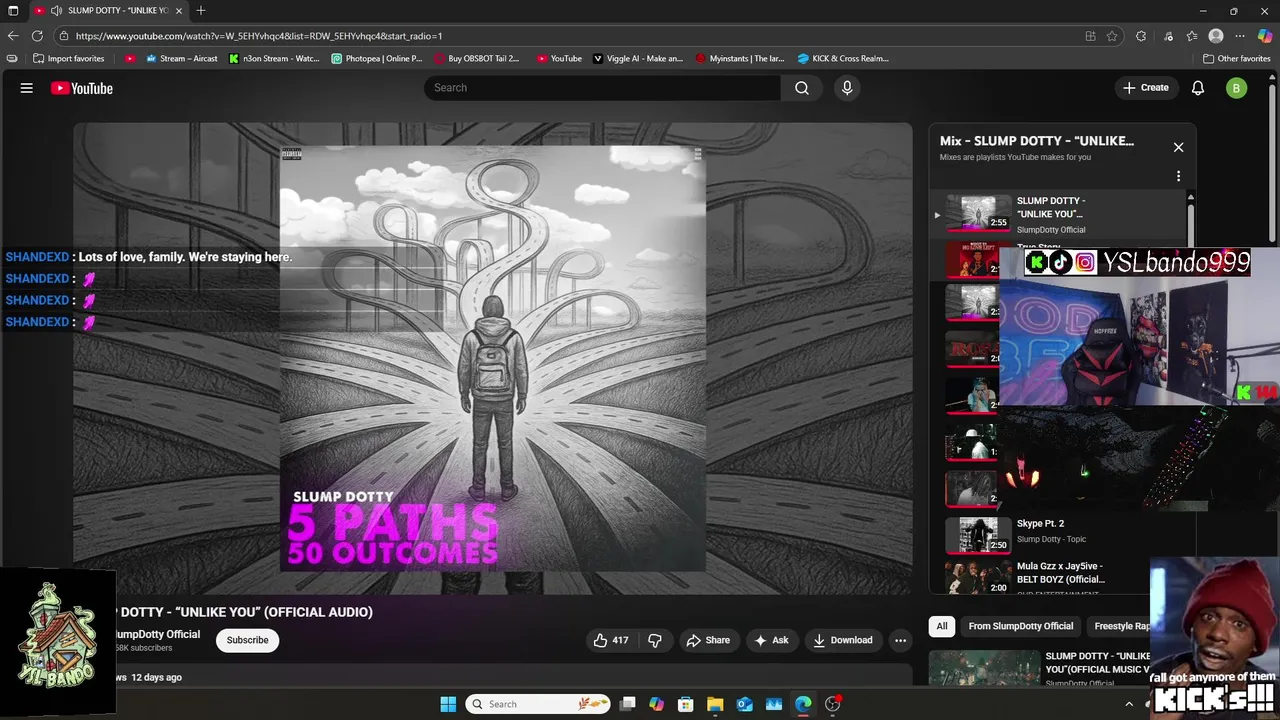The height and width of the screenshot is (720, 1280).
Task: Select the All filter chip
Action: tap(941, 626)
